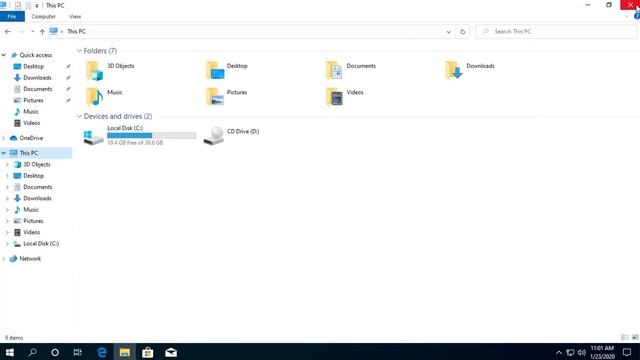The height and width of the screenshot is (360, 640).
Task: Collapse the Devices and drives section
Action: point(79,116)
